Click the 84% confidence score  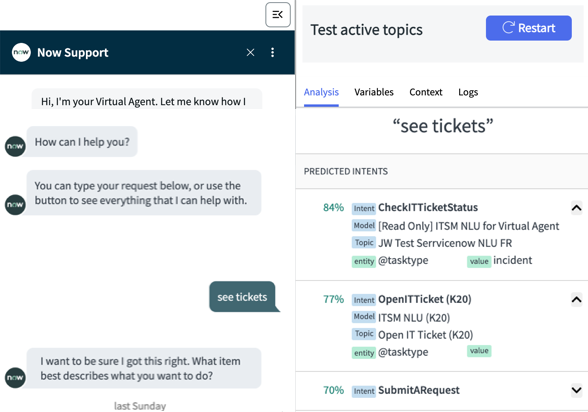pos(333,207)
